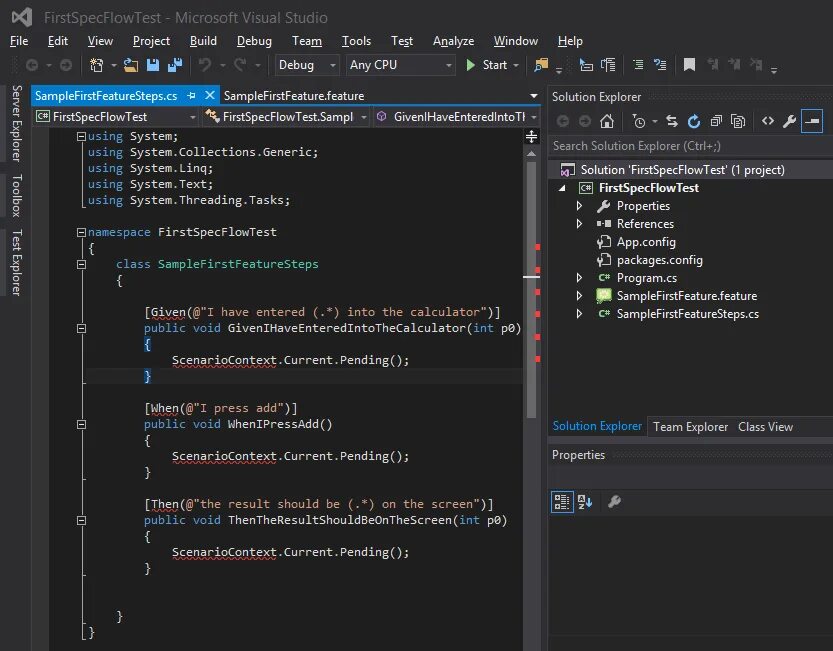Close the SampleFirstFeatureSteps.cs tab
Viewport: 833px width, 651px height.
tap(210, 95)
